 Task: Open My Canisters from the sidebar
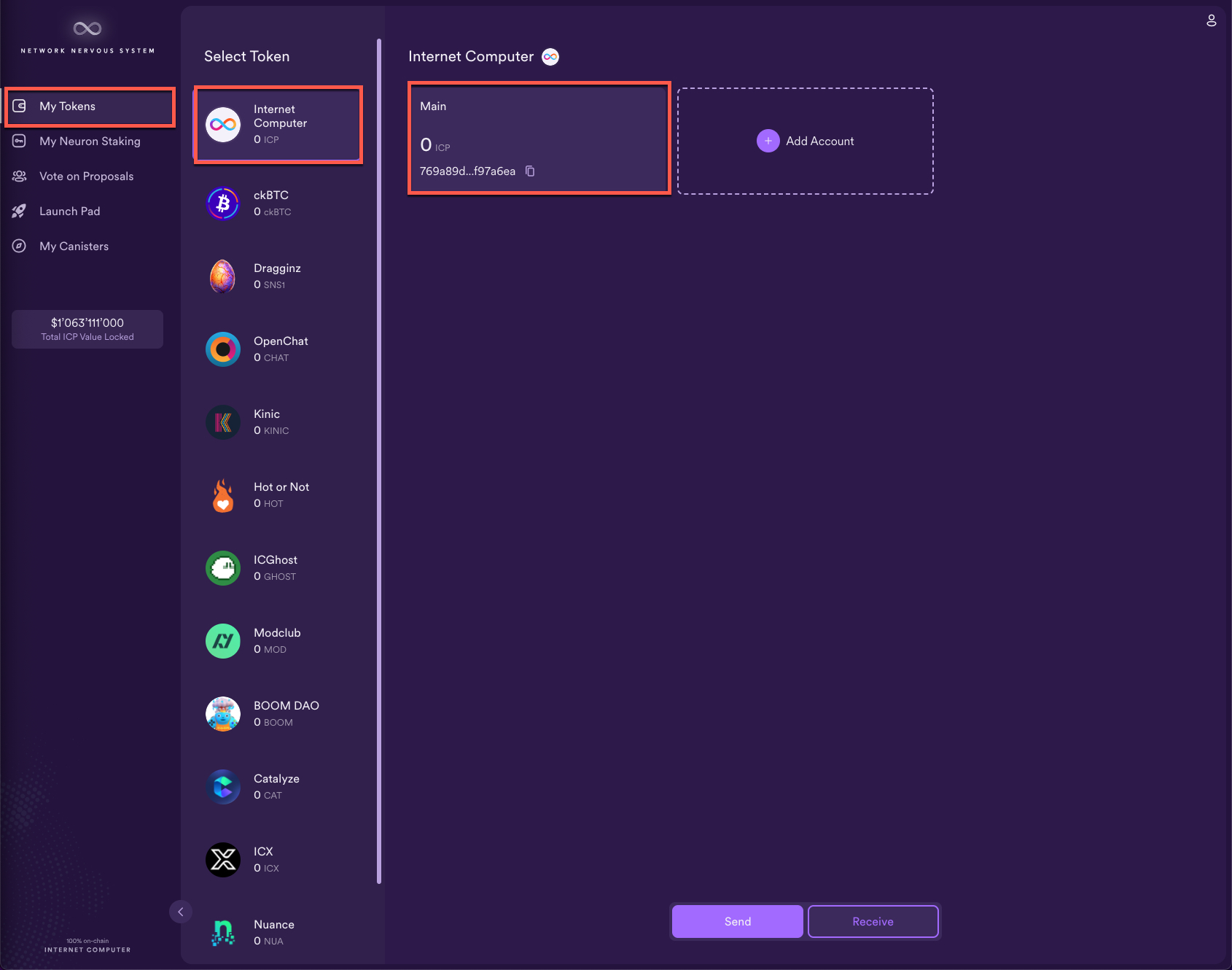click(x=74, y=246)
